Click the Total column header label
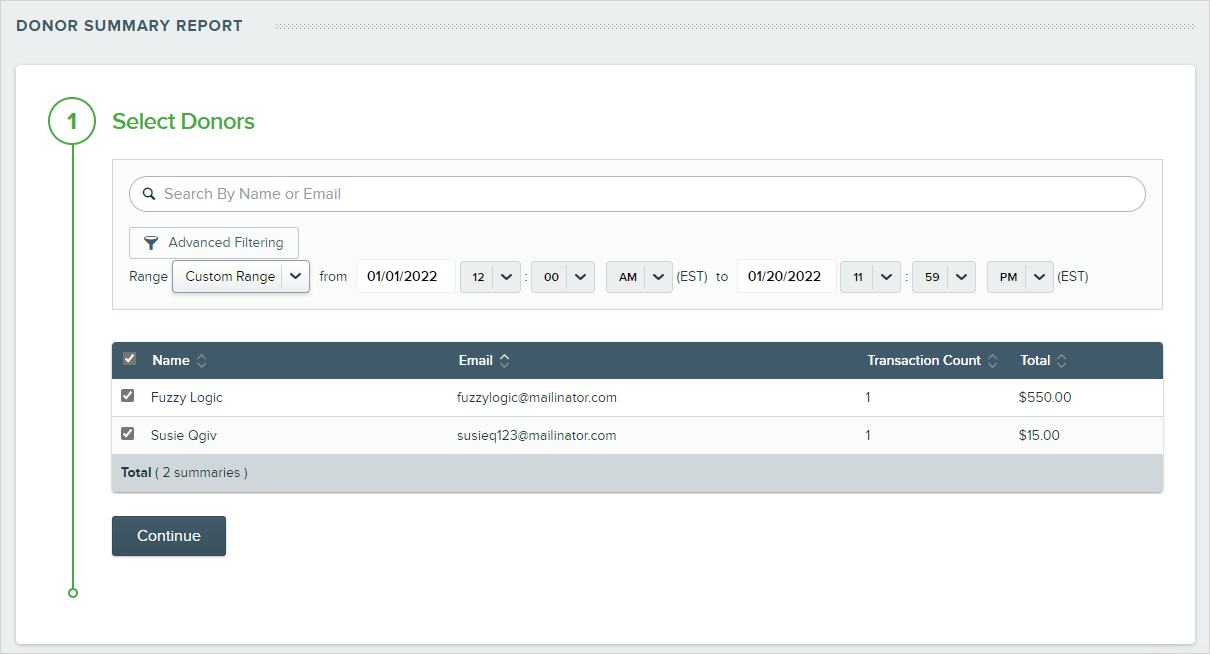This screenshot has width=1210, height=654. click(x=1035, y=360)
